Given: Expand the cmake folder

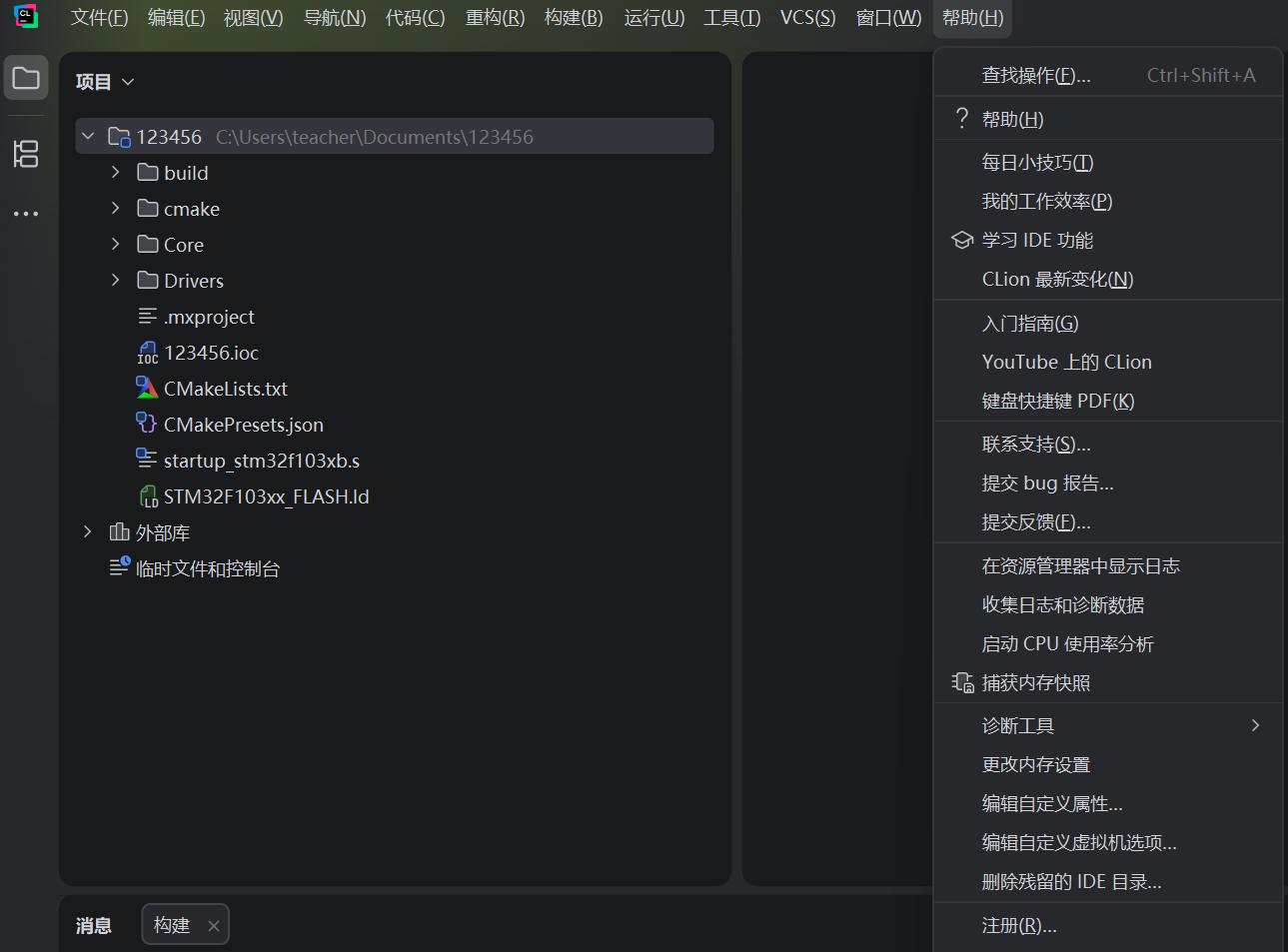Looking at the screenshot, I should tap(115, 208).
